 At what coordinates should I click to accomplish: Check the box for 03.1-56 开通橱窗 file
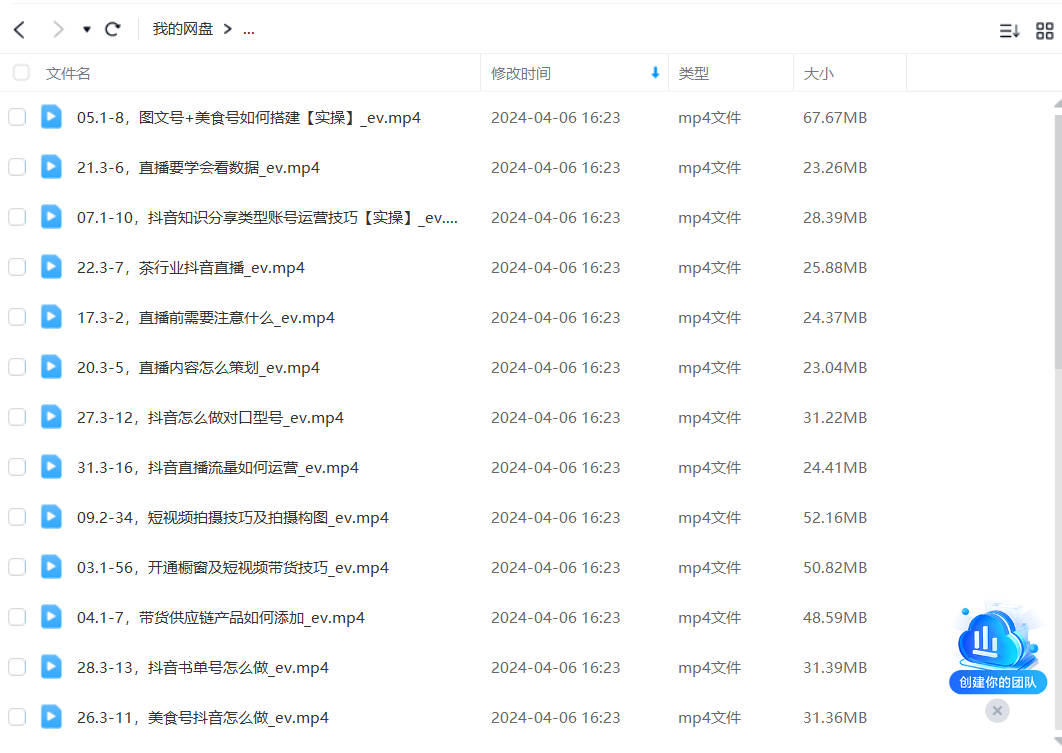point(17,567)
